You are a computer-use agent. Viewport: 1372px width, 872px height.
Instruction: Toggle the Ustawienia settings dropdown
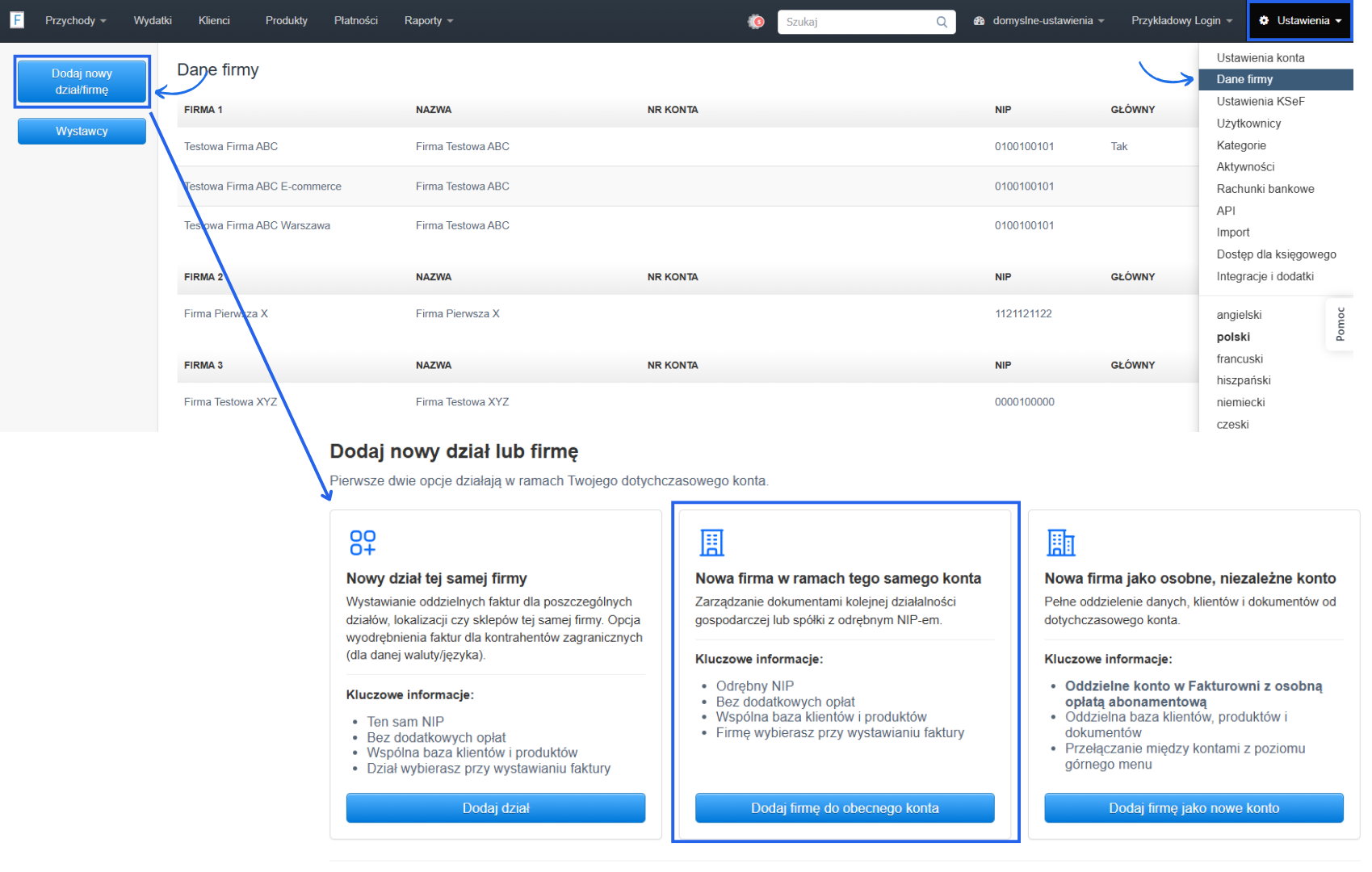point(1300,21)
